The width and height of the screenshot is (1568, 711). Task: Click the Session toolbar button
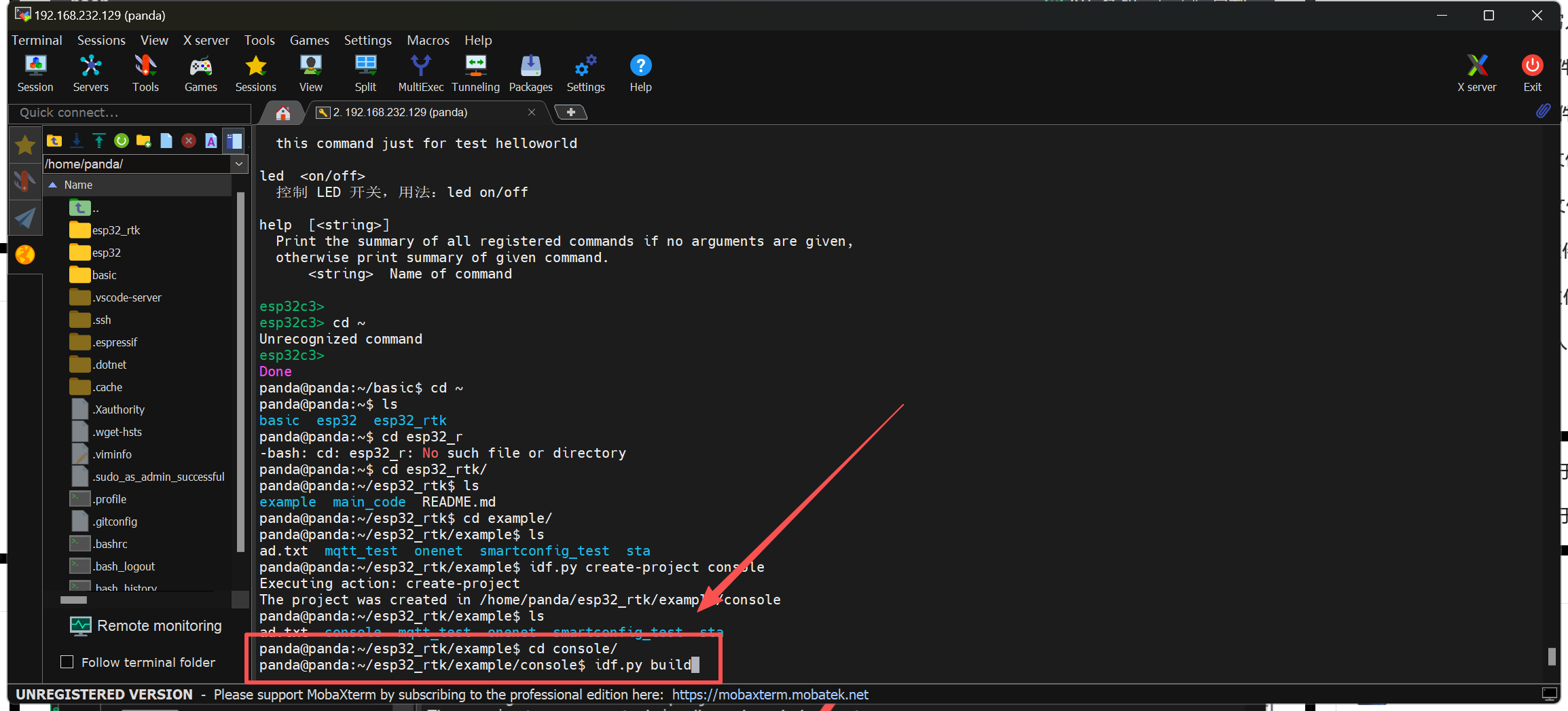(x=35, y=73)
